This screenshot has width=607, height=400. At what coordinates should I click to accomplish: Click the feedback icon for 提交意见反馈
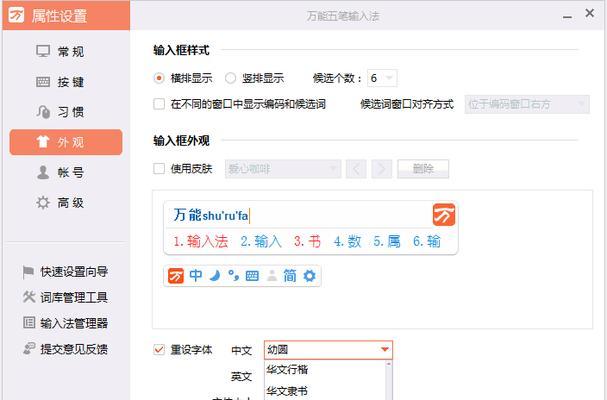(29, 348)
